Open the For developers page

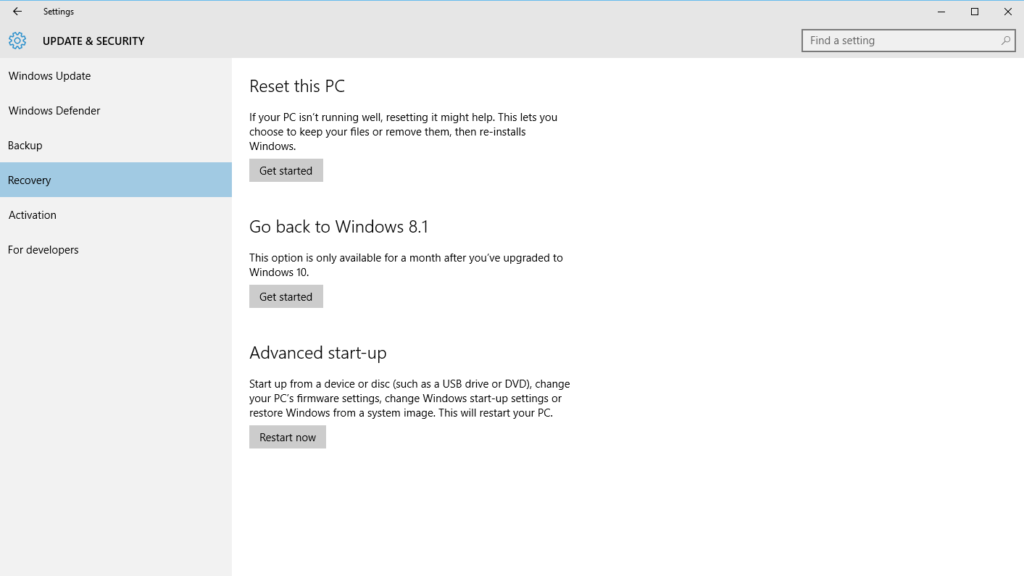click(43, 249)
